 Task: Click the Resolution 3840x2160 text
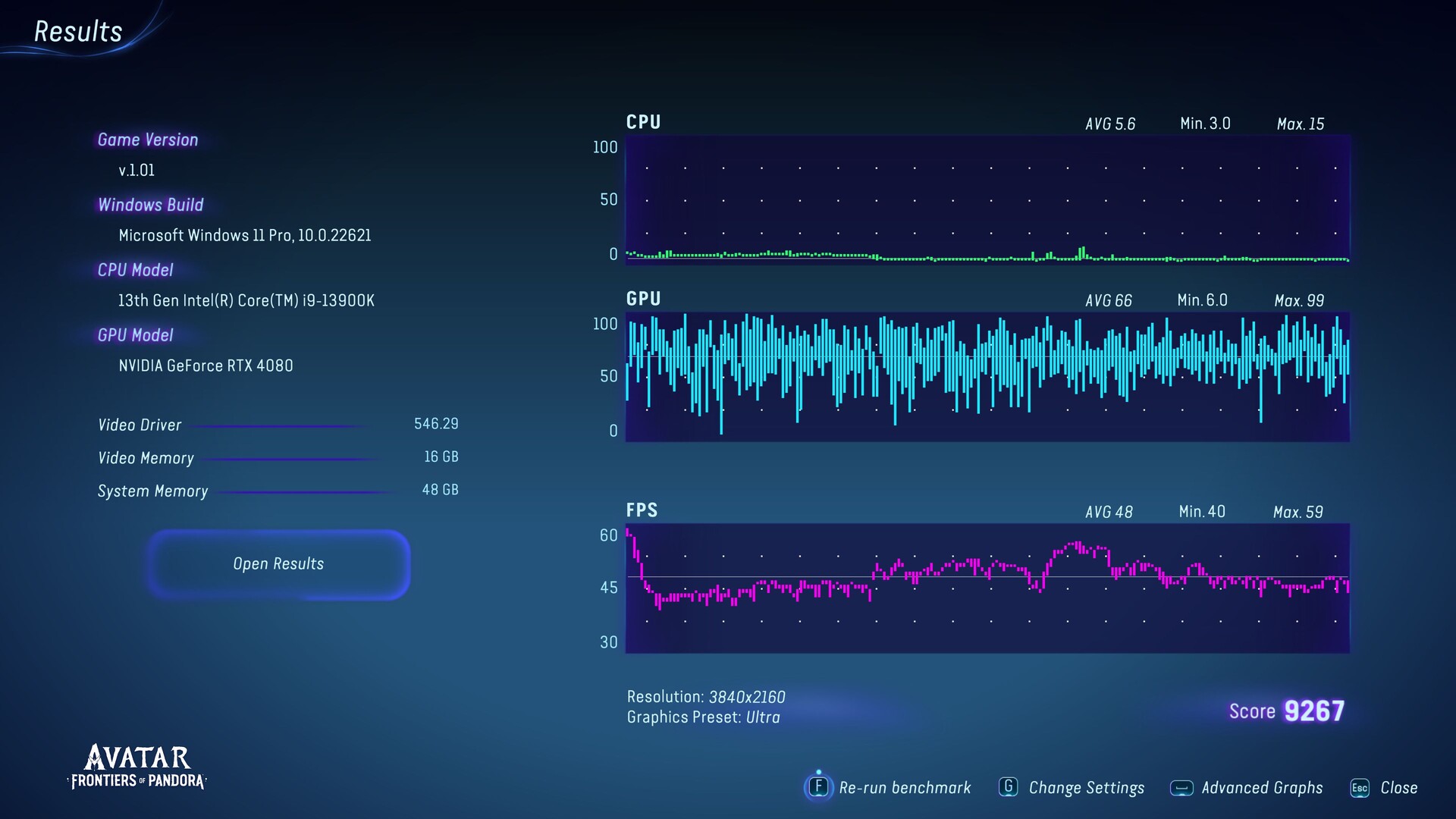click(x=705, y=697)
